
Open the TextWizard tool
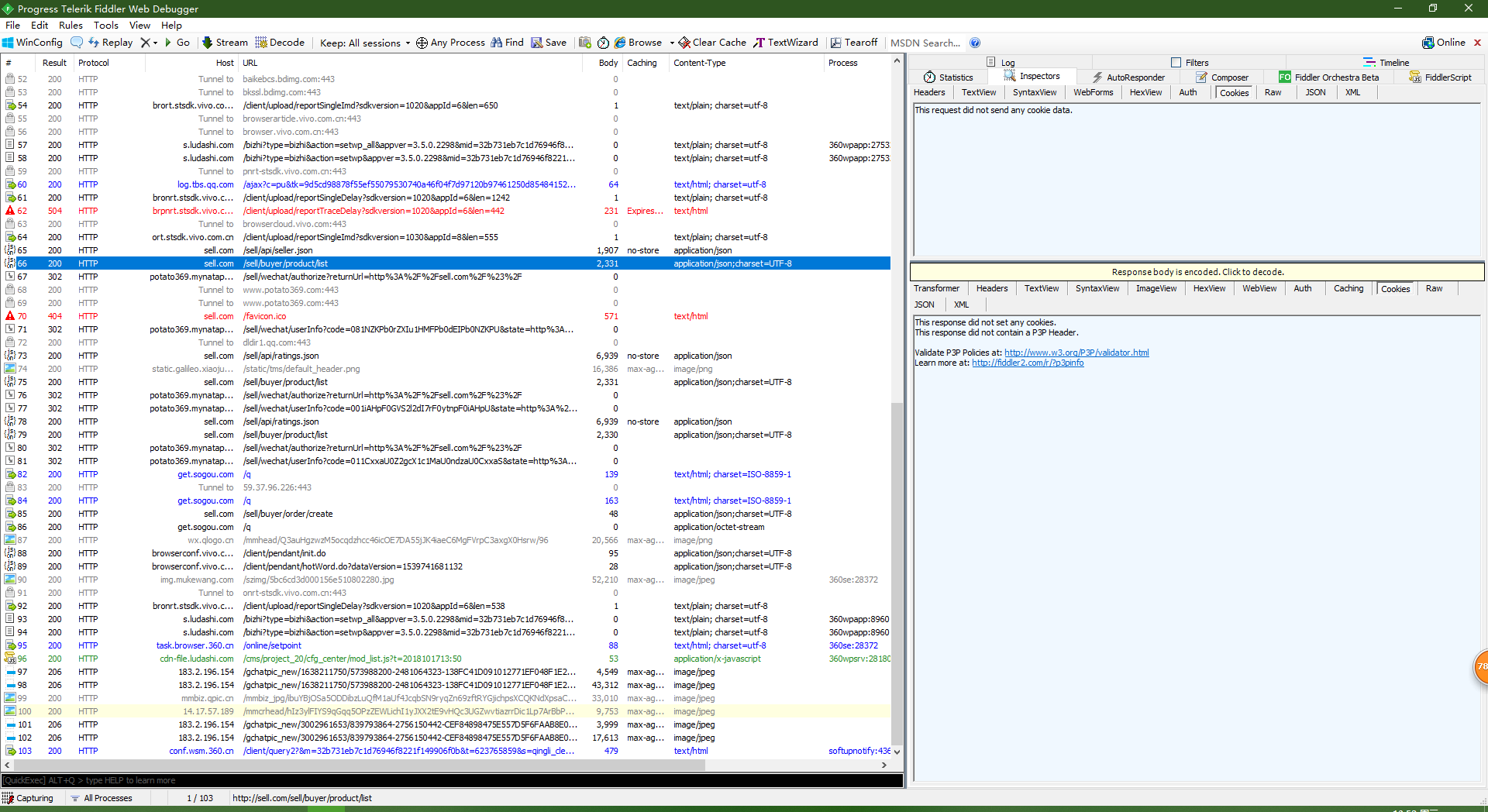click(786, 43)
